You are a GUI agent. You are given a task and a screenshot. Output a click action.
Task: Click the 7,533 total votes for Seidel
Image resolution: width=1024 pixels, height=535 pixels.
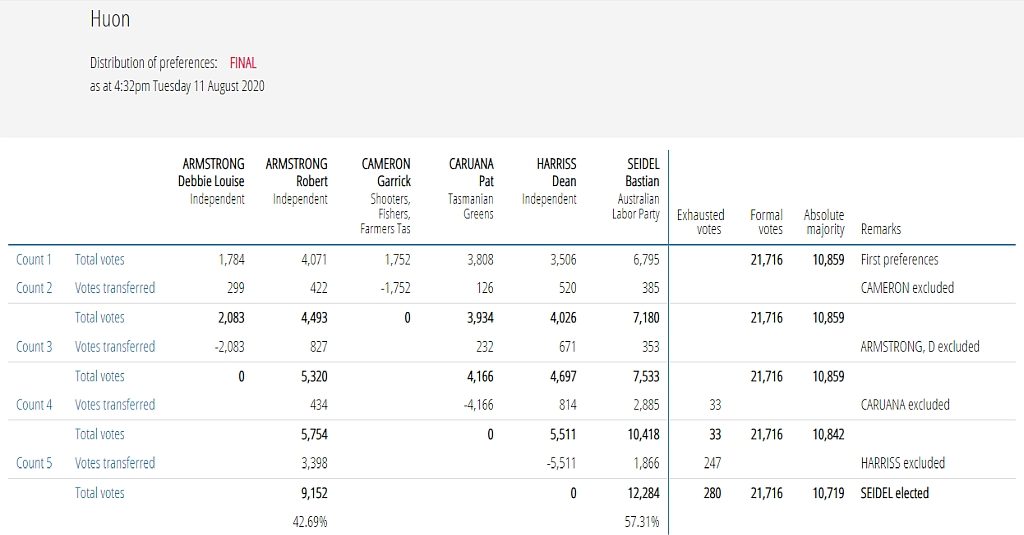point(646,376)
